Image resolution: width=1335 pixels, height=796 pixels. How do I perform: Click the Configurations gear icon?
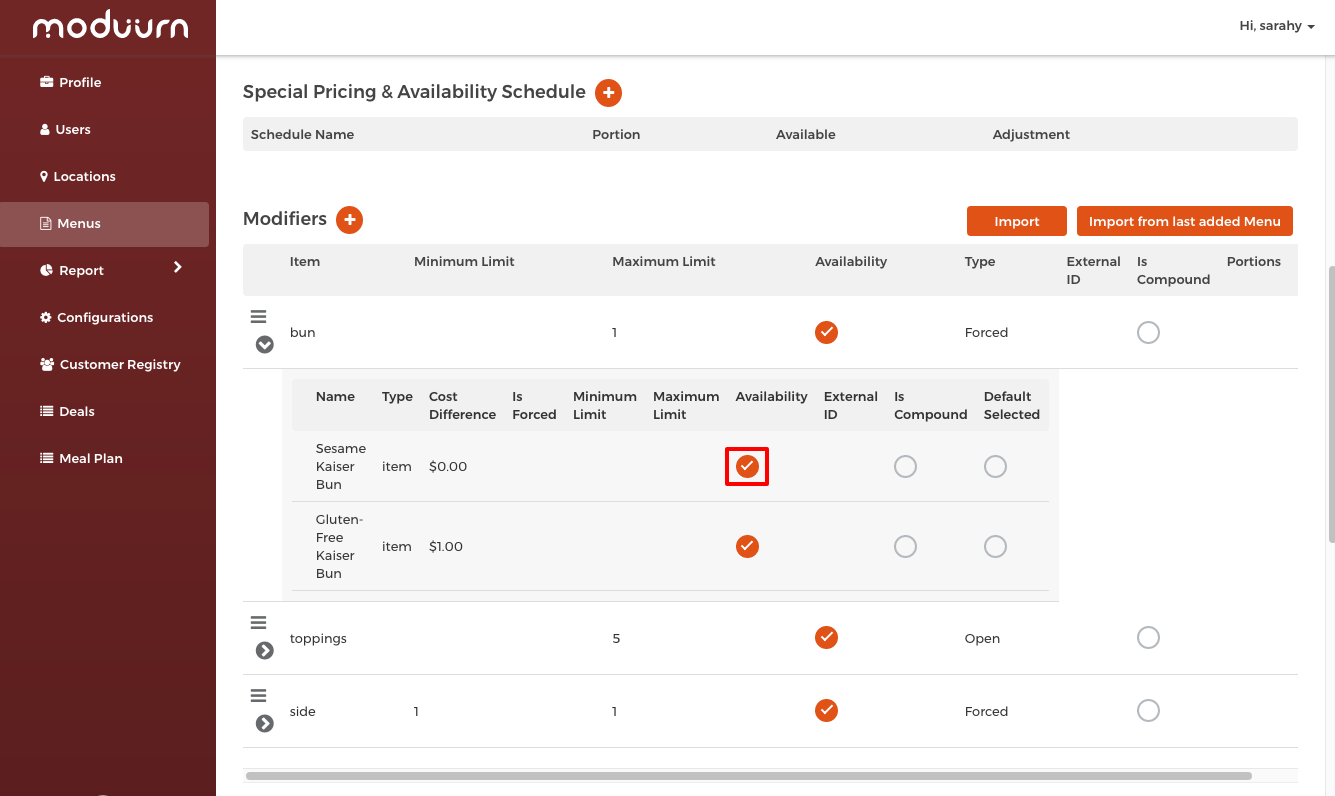[45, 317]
